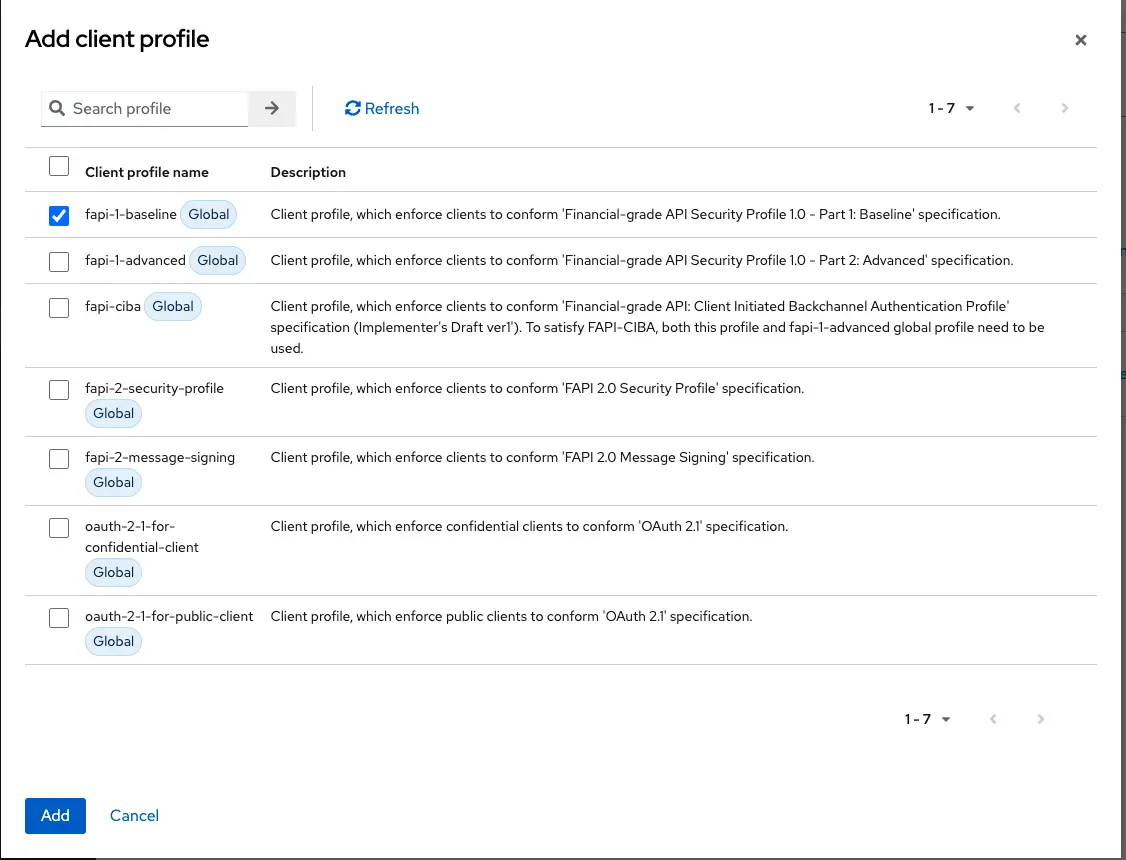
Task: Click the next-page chevron in bottom pagination
Action: point(1040,719)
